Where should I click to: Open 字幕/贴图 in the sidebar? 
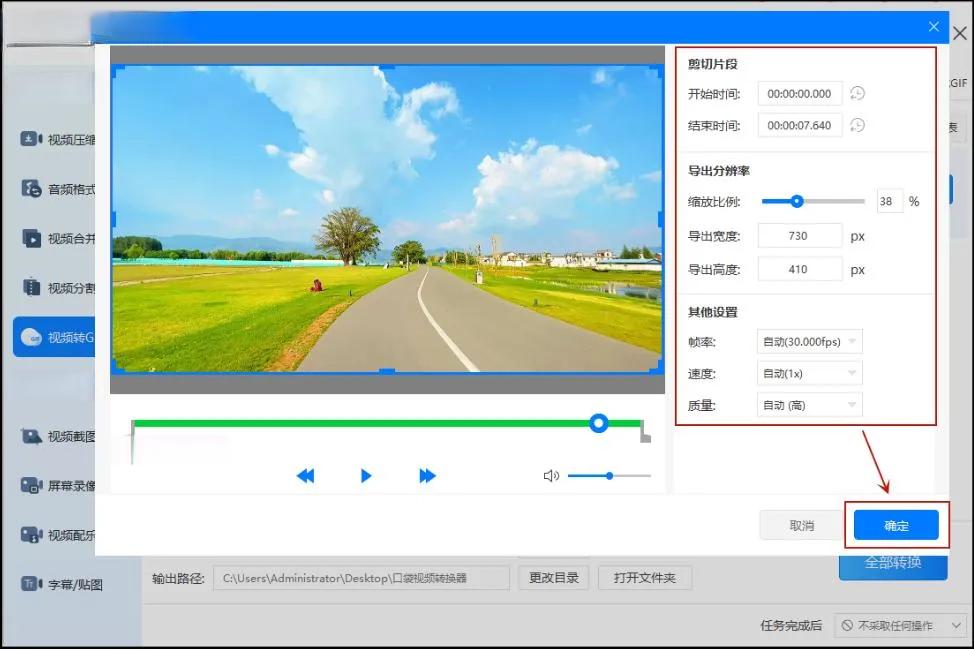61,584
